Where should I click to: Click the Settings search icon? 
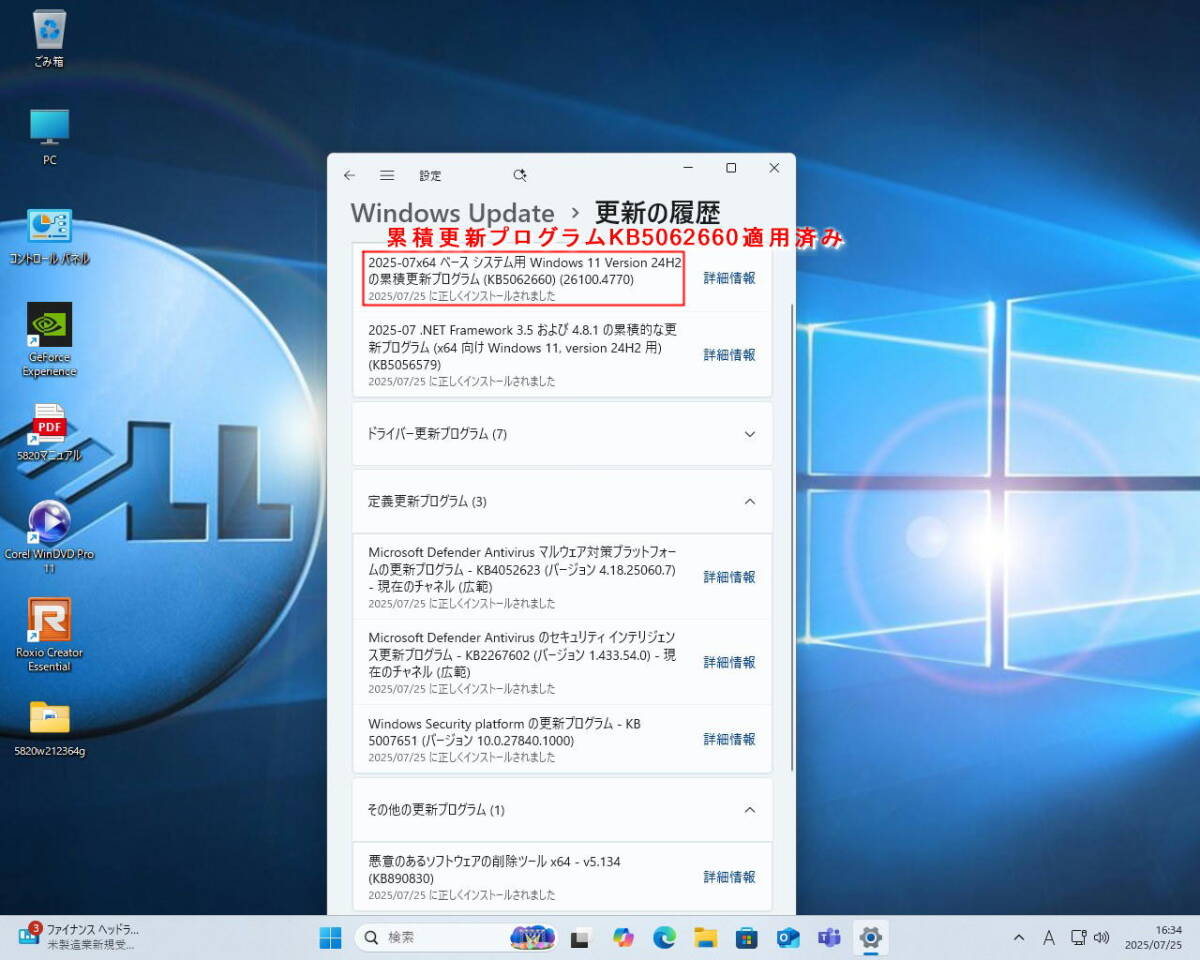point(519,175)
